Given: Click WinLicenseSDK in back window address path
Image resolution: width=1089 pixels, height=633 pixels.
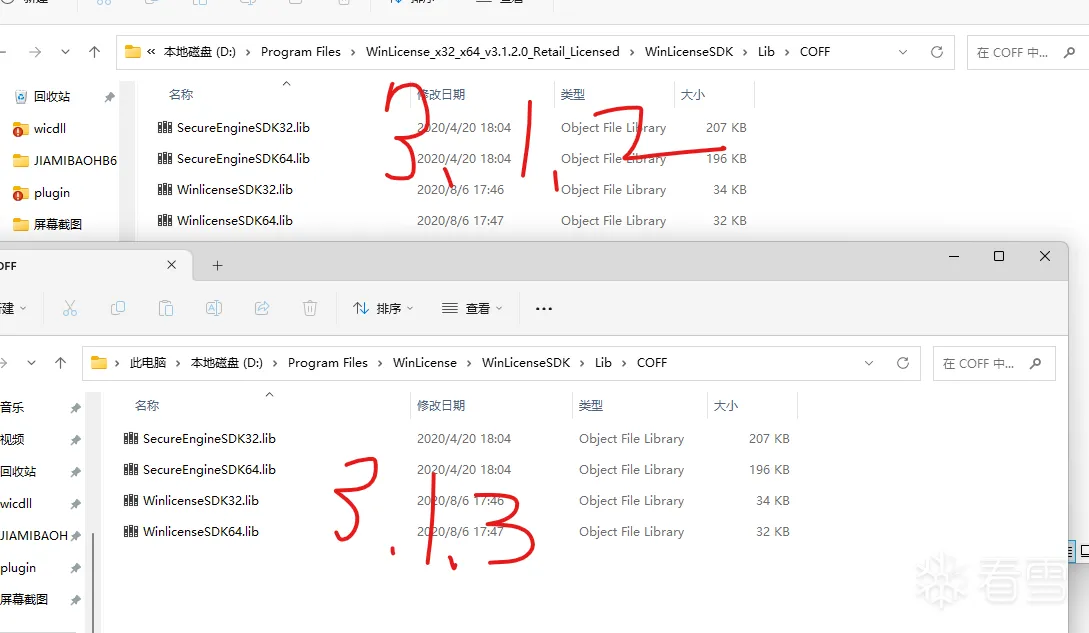Looking at the screenshot, I should point(689,52).
